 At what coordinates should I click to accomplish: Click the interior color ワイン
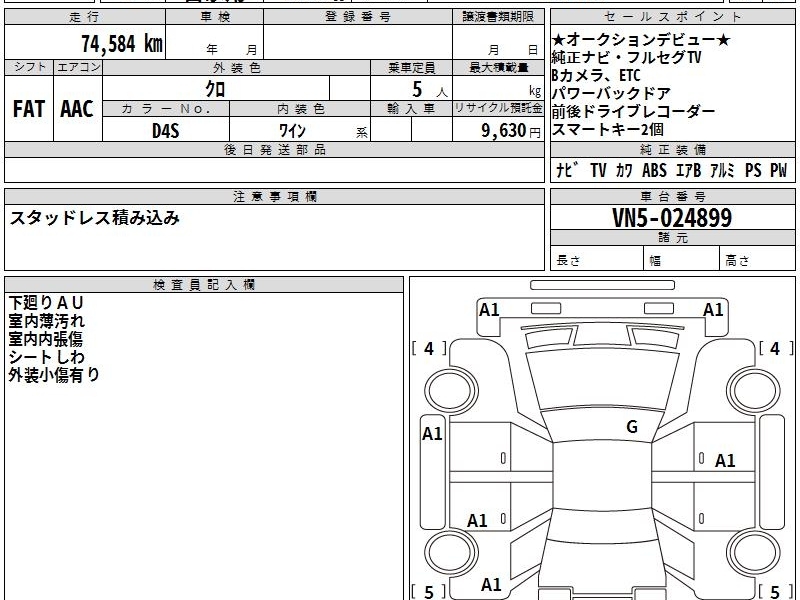click(x=292, y=131)
